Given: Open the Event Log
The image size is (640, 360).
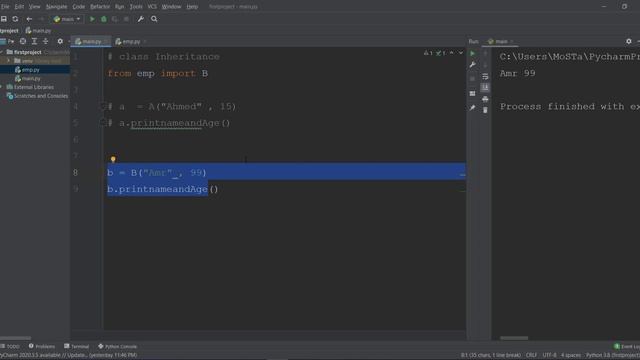Looking at the screenshot, I should 627,346.
